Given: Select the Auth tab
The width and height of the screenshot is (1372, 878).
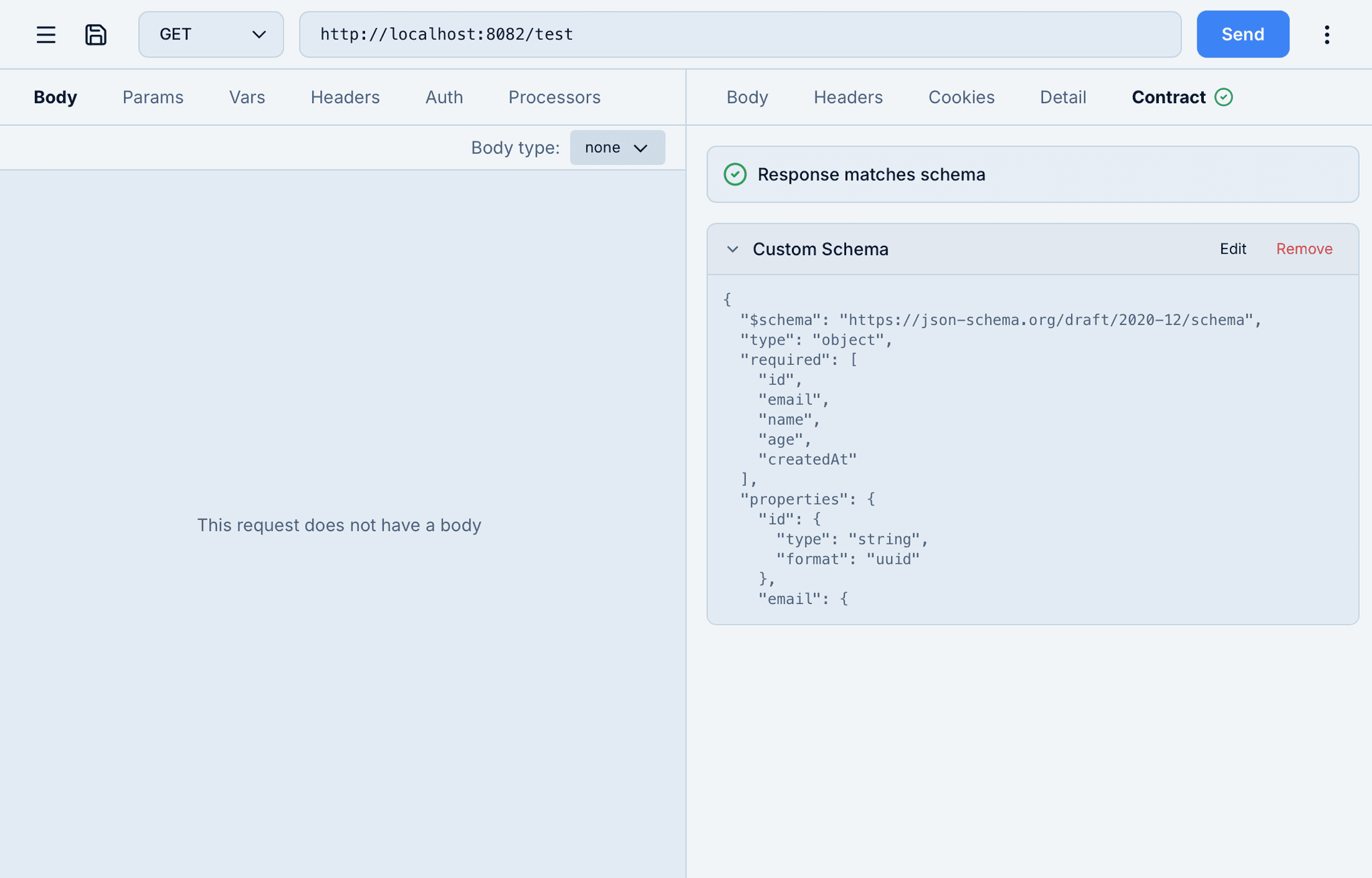Looking at the screenshot, I should [443, 97].
